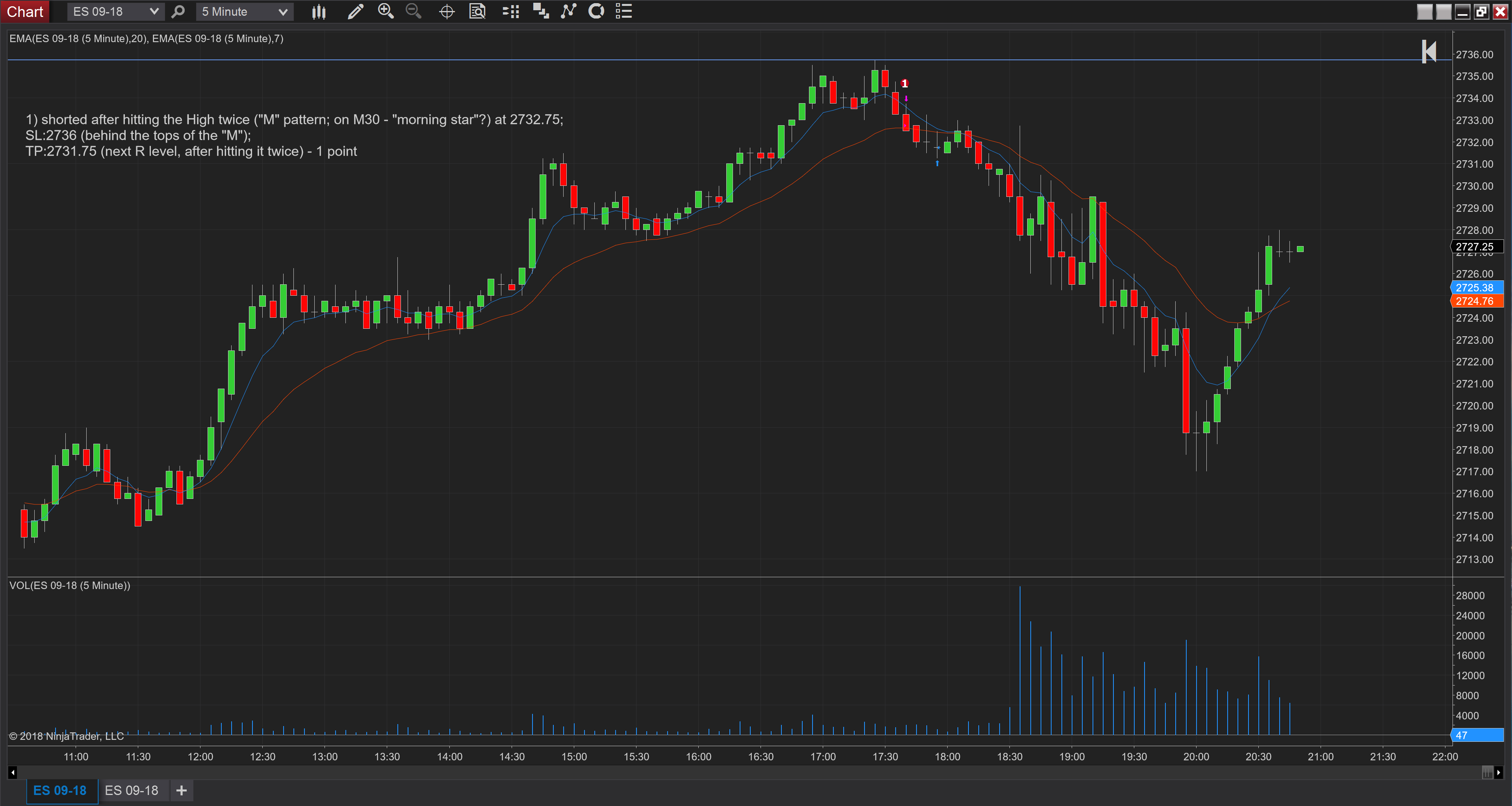Screen dimensions: 1512x806
Task: Toggle the Chart Trader icon
Action: tap(511, 12)
